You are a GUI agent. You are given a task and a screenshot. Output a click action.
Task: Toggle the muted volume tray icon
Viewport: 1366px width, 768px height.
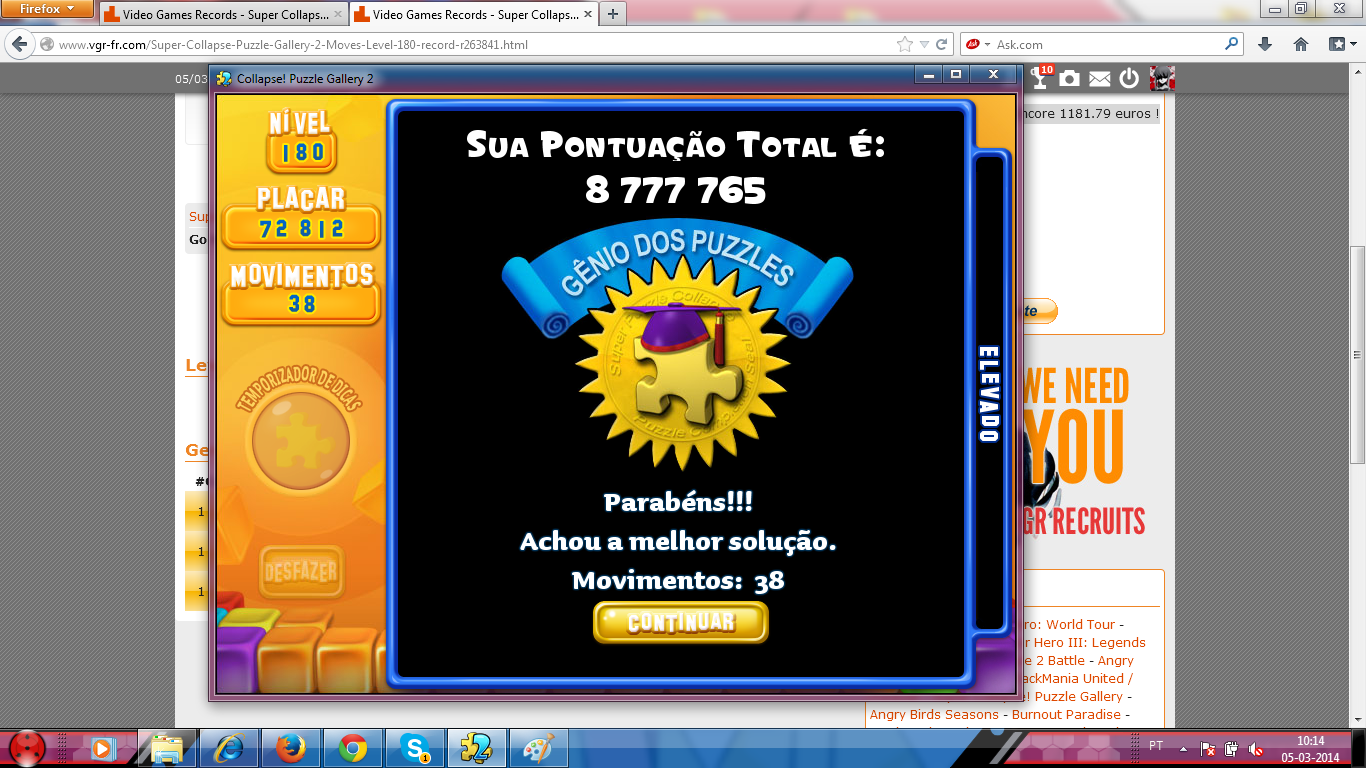1256,748
